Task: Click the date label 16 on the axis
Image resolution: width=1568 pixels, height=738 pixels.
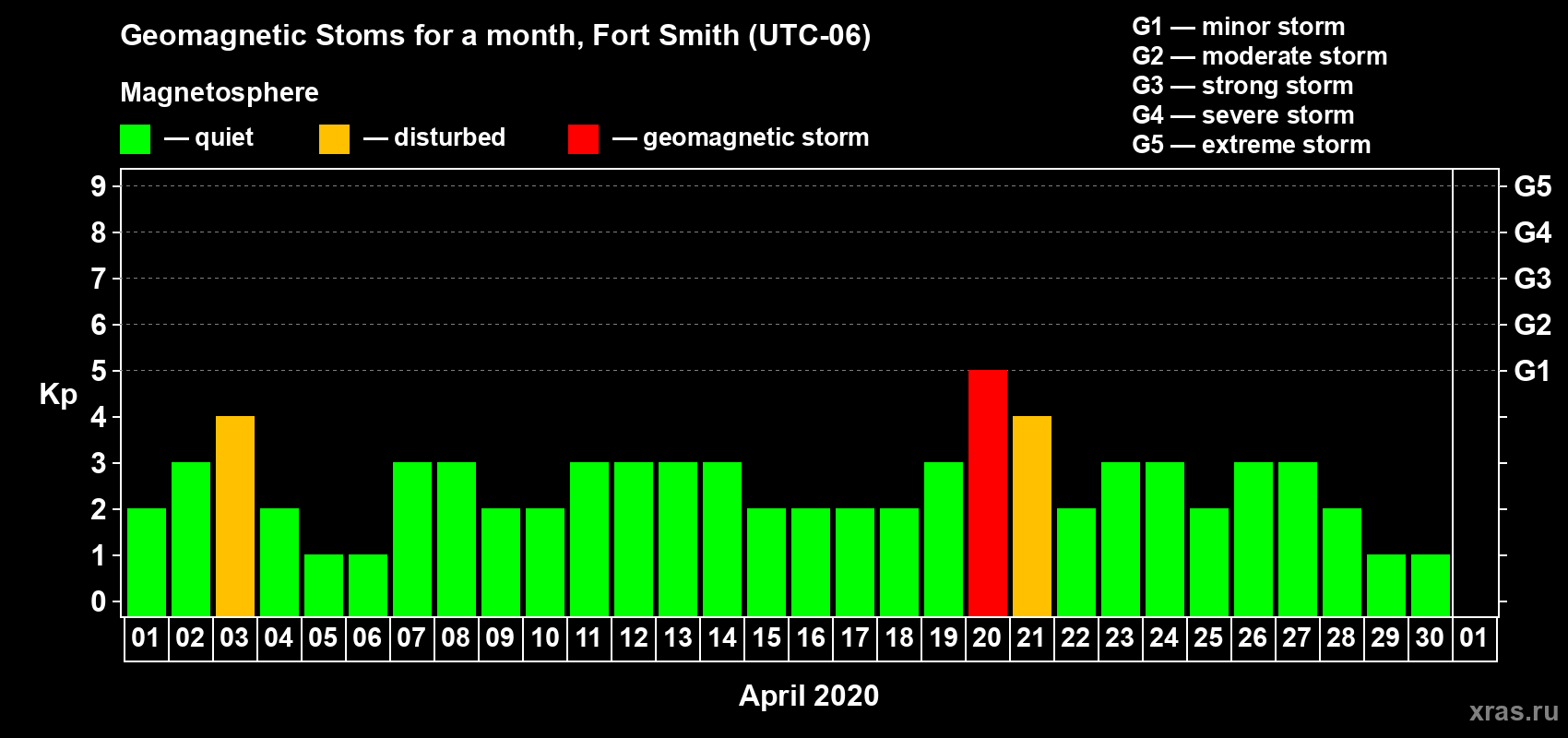Action: pyautogui.click(x=811, y=638)
